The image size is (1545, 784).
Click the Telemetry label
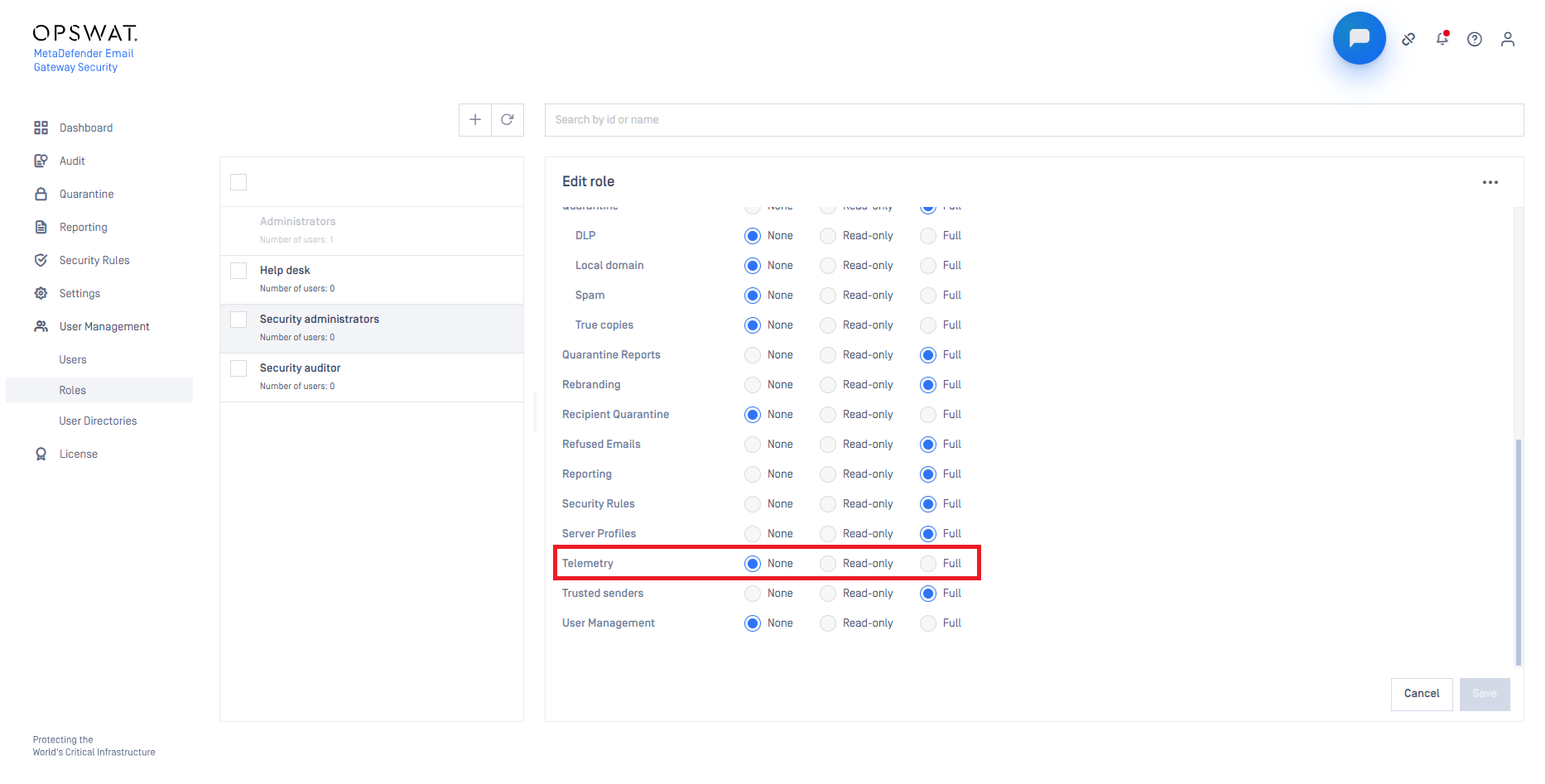[x=588, y=564]
